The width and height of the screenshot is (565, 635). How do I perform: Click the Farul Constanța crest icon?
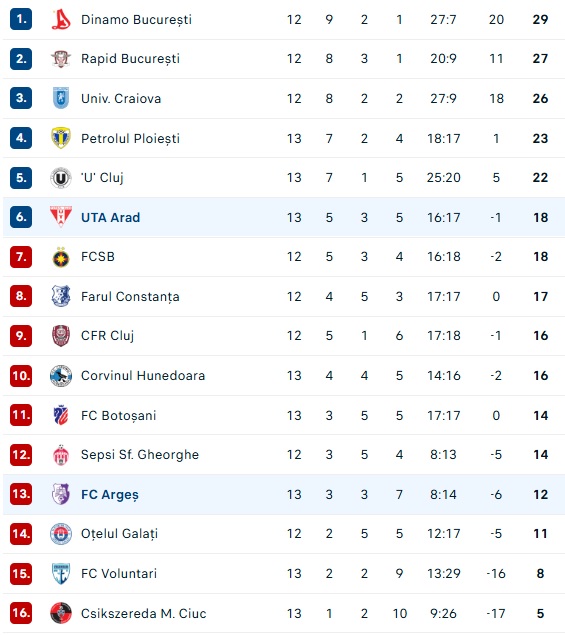click(x=61, y=296)
